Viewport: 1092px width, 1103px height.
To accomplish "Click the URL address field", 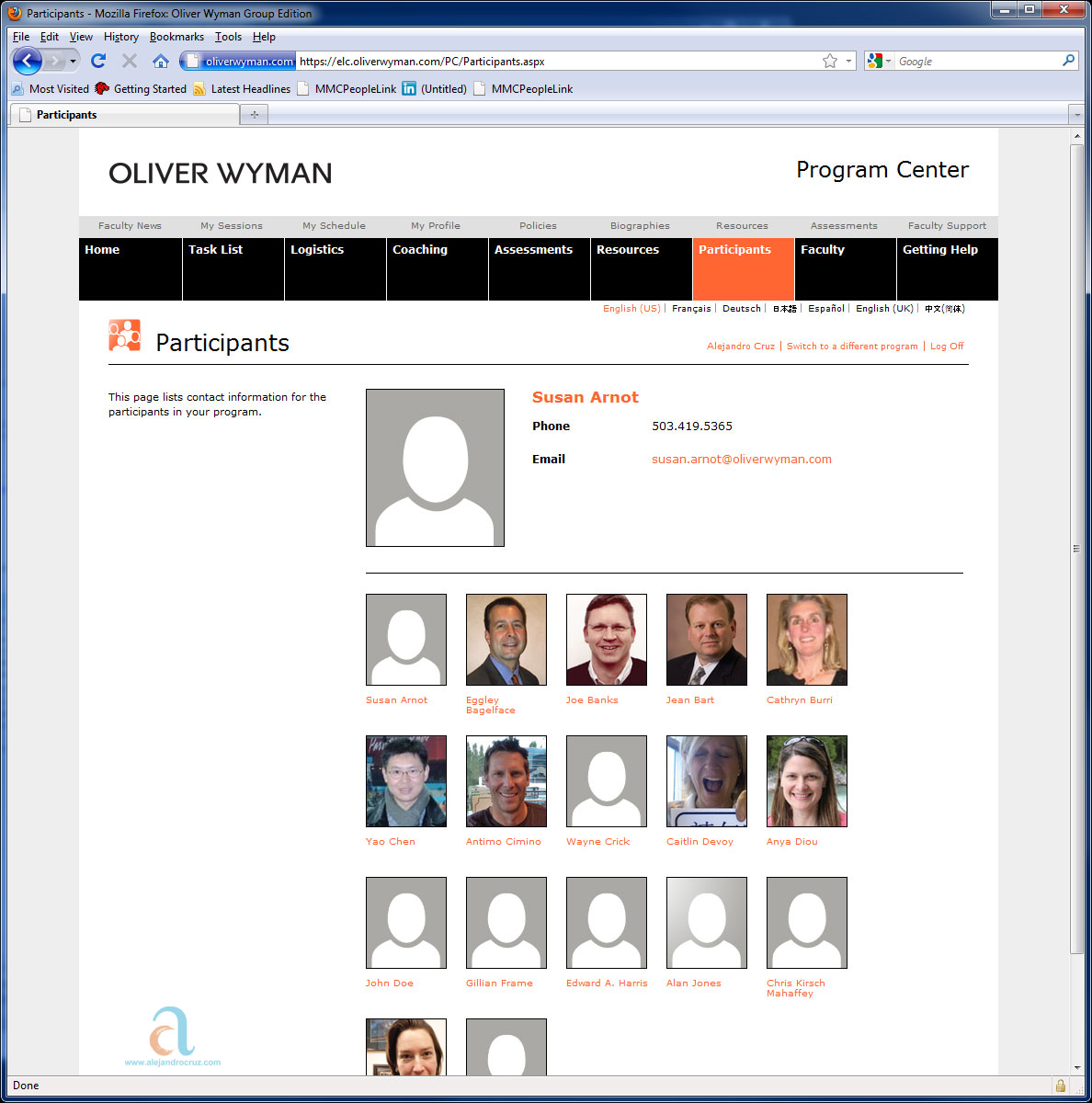I will (x=556, y=62).
